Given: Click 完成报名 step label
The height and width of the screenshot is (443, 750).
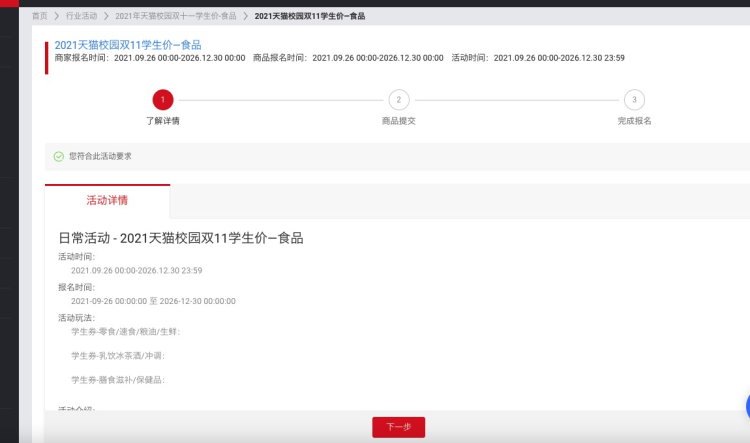Looking at the screenshot, I should pos(634,121).
